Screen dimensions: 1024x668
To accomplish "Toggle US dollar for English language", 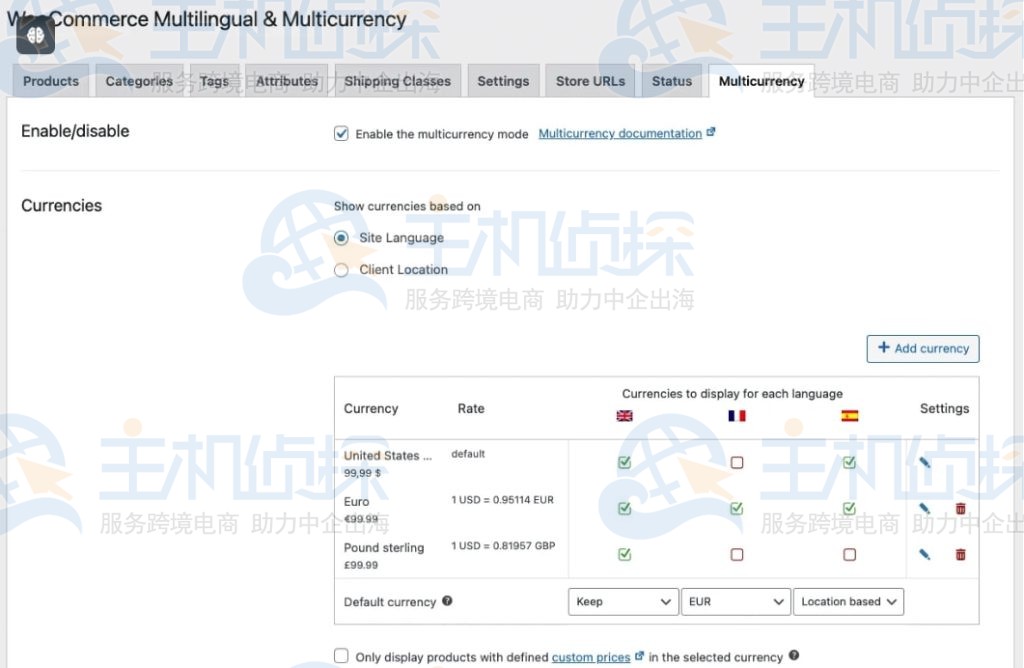I will tap(624, 462).
